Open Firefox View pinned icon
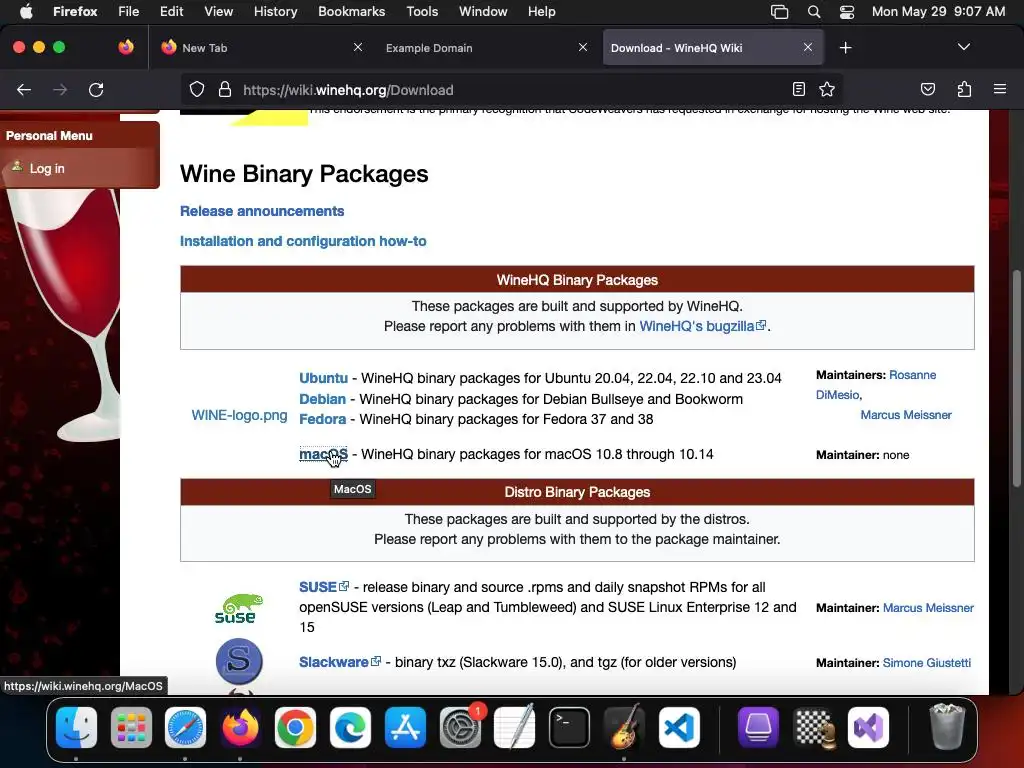 coord(126,47)
